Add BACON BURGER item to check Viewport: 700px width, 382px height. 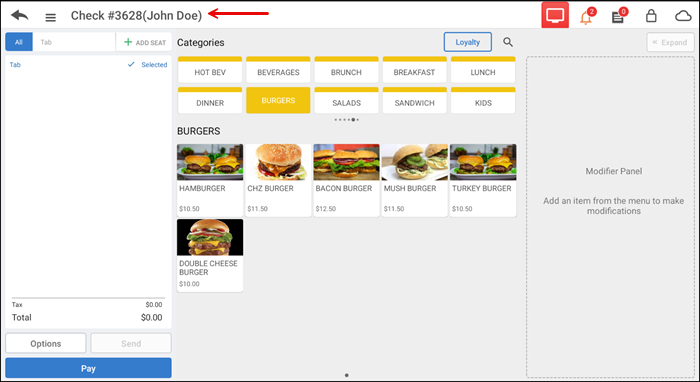click(x=346, y=180)
